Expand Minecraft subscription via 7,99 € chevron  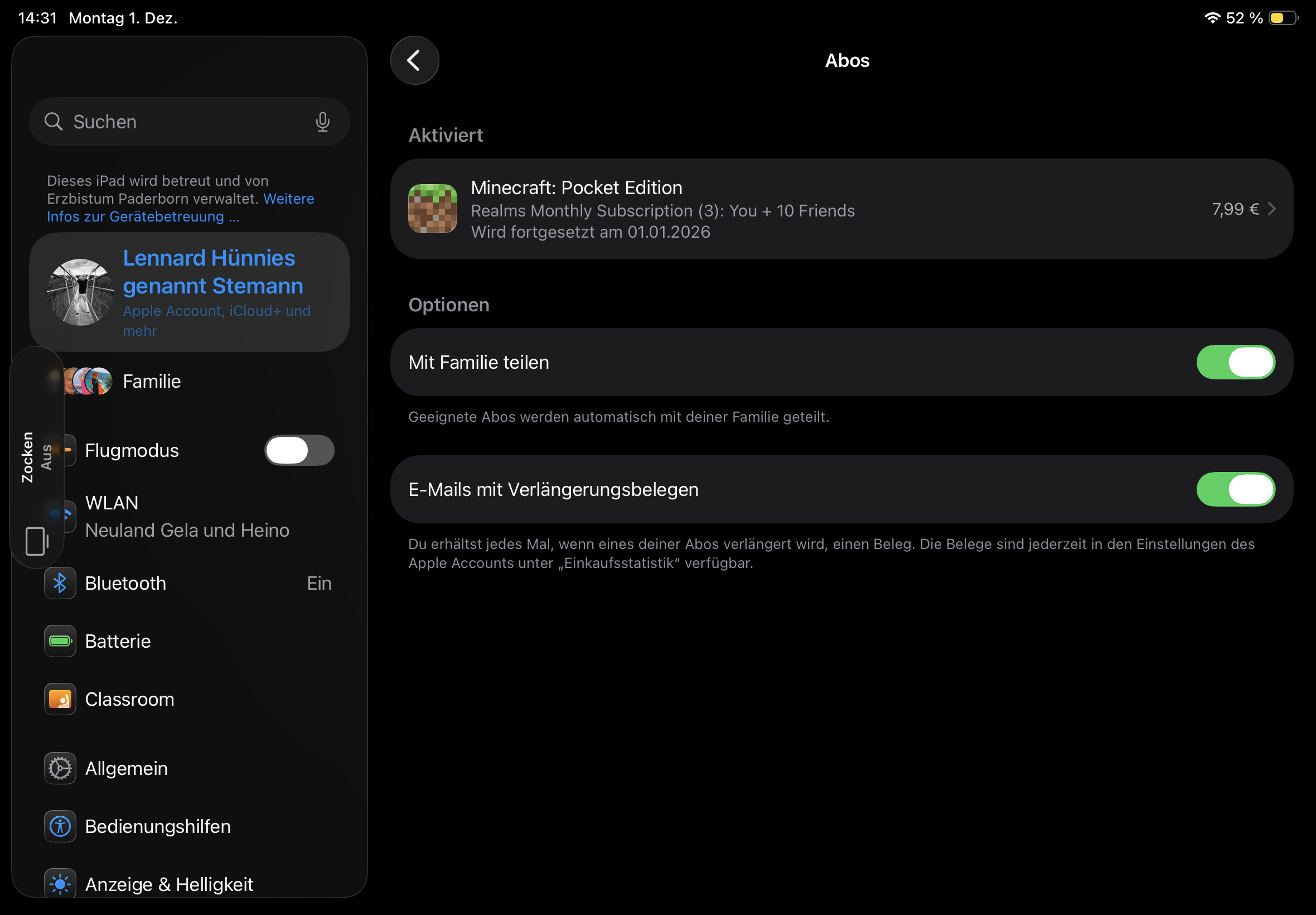(1271, 209)
